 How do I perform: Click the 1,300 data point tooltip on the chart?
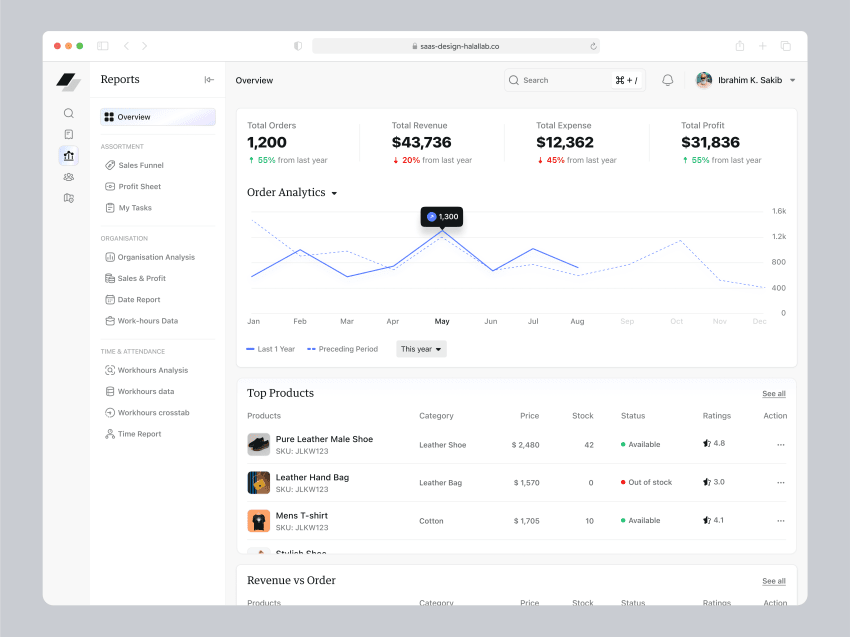(441, 216)
